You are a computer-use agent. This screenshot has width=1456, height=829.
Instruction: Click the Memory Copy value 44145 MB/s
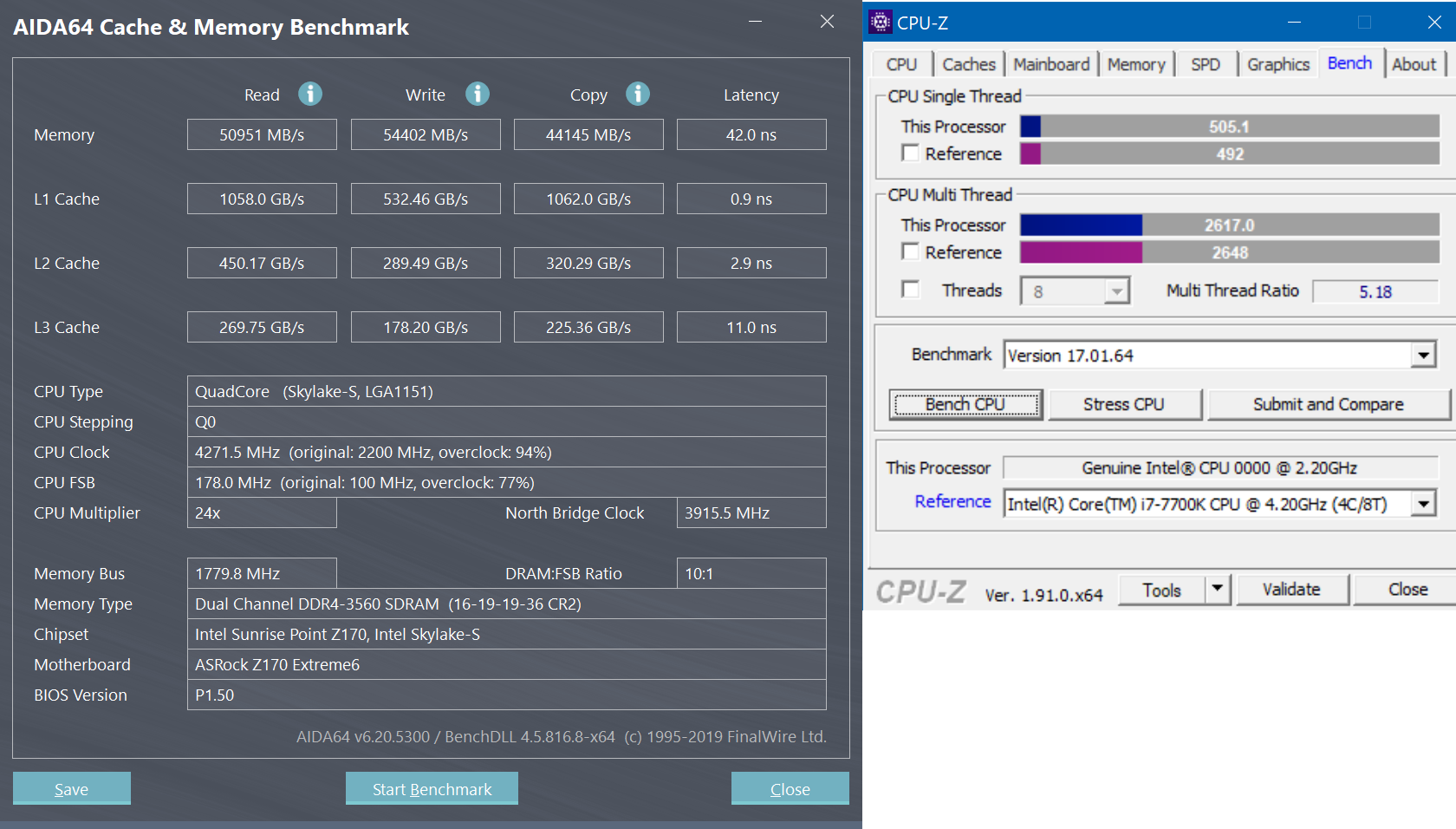(588, 134)
